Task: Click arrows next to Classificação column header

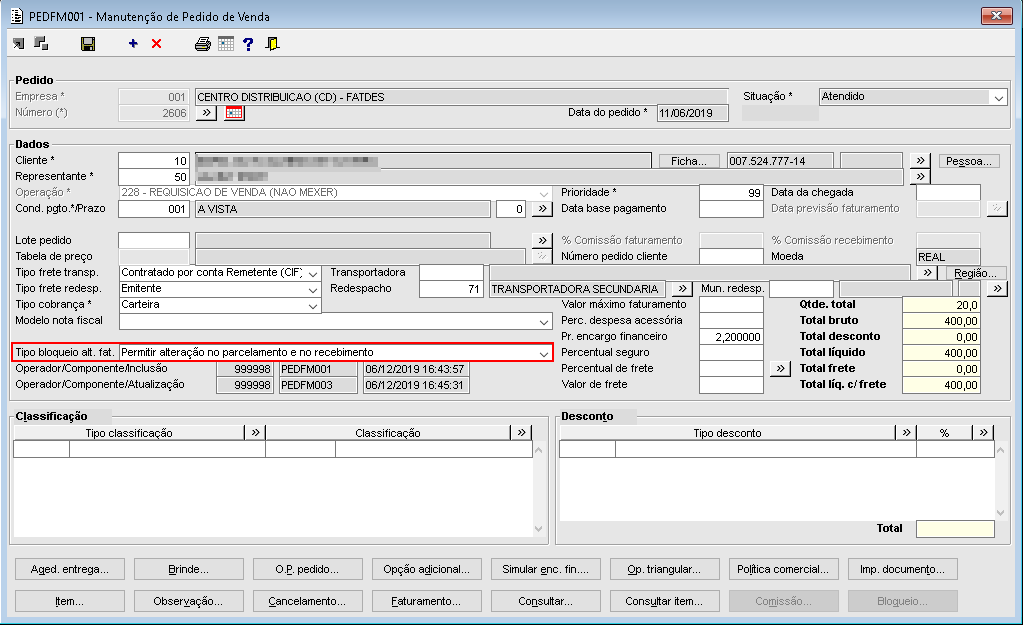Action: 521,433
